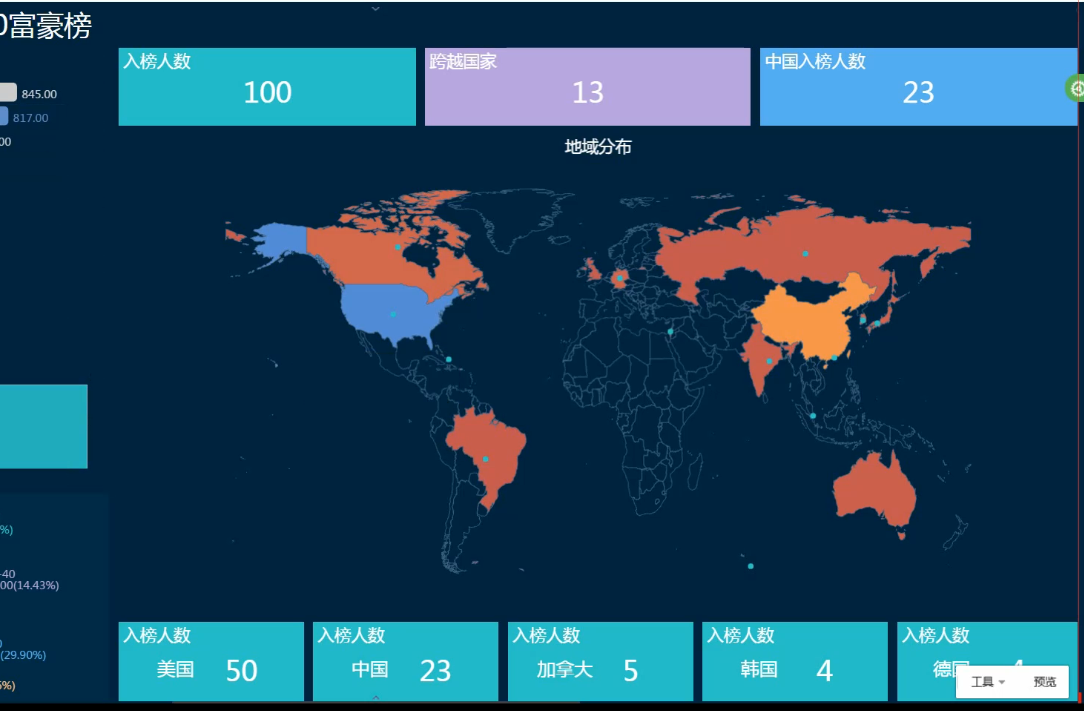Screen dimensions: 1084x711
Task: Click the (14.43%) pie label
Action: pos(37,585)
